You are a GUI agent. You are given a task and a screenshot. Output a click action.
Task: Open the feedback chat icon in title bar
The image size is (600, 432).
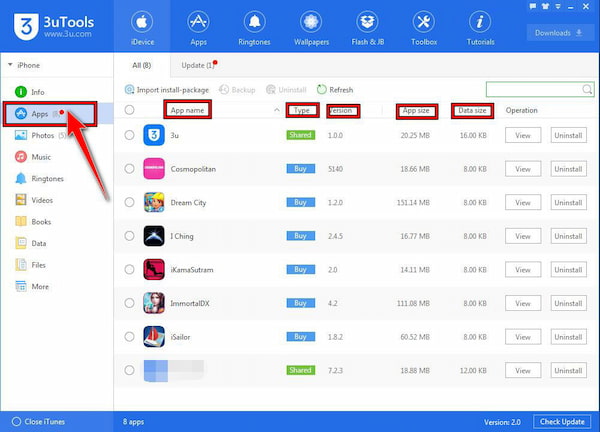pyautogui.click(x=532, y=6)
